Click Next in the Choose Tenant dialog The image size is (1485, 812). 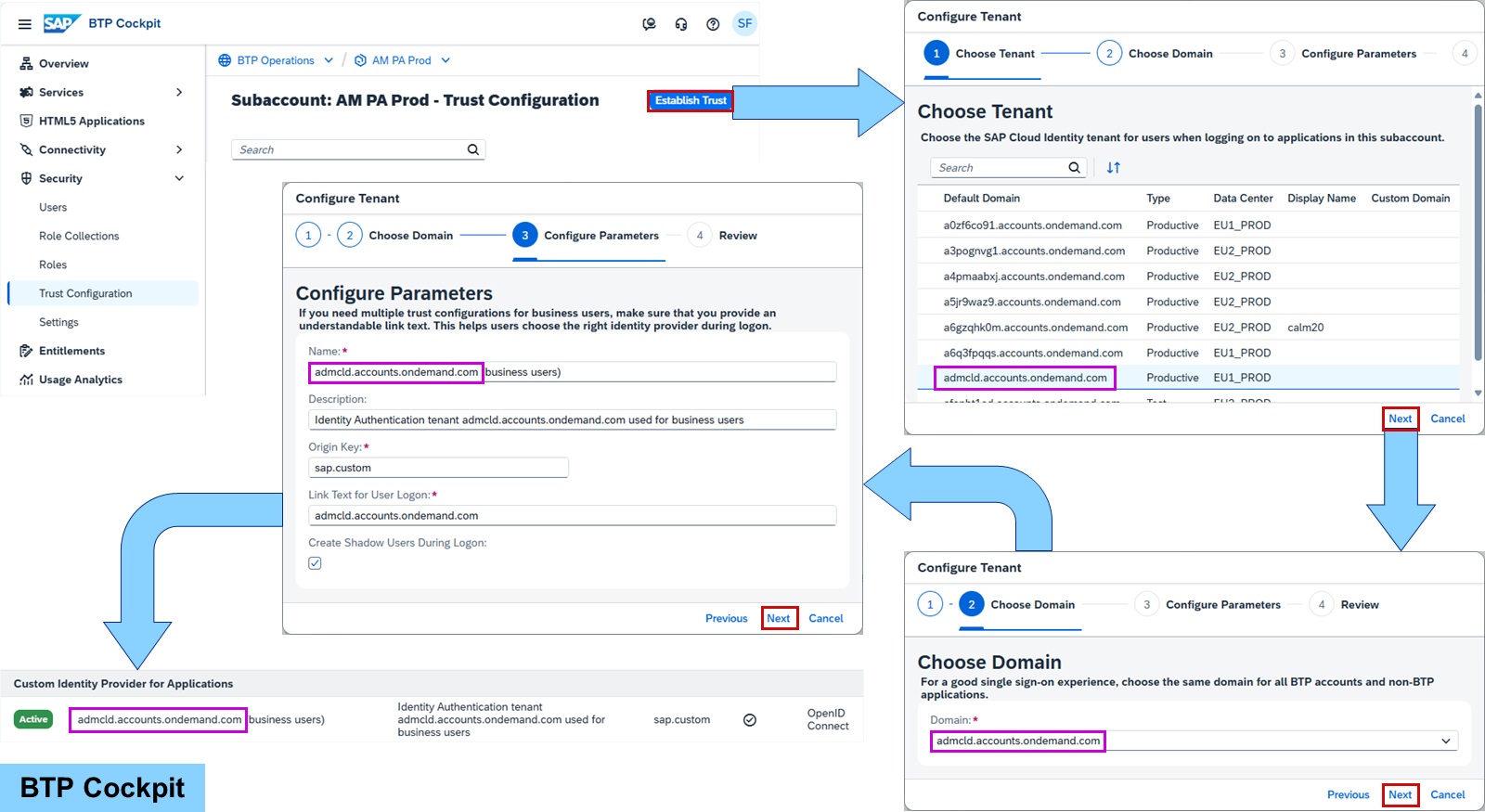(1400, 419)
